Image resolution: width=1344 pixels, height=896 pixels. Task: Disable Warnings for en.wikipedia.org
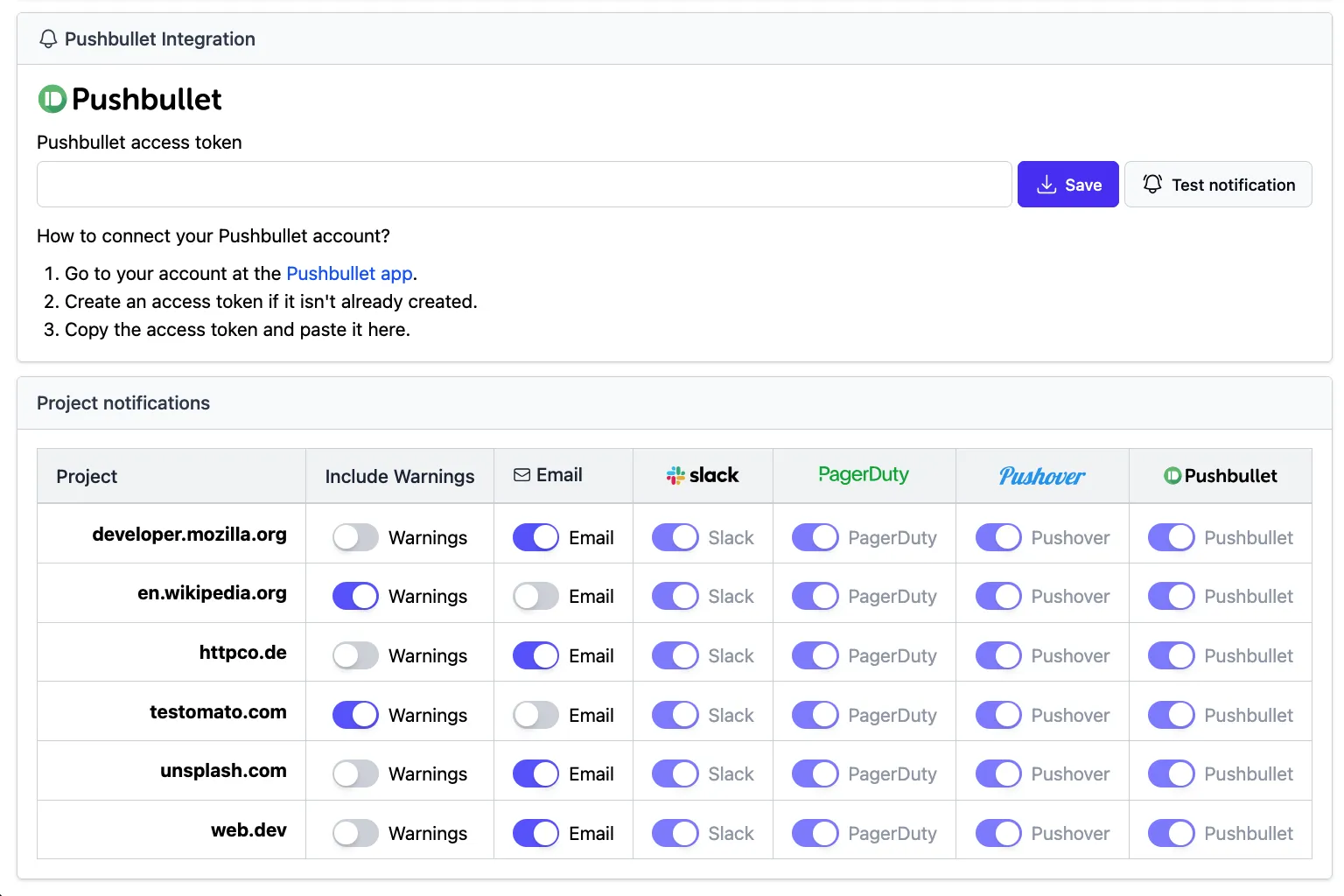tap(354, 596)
